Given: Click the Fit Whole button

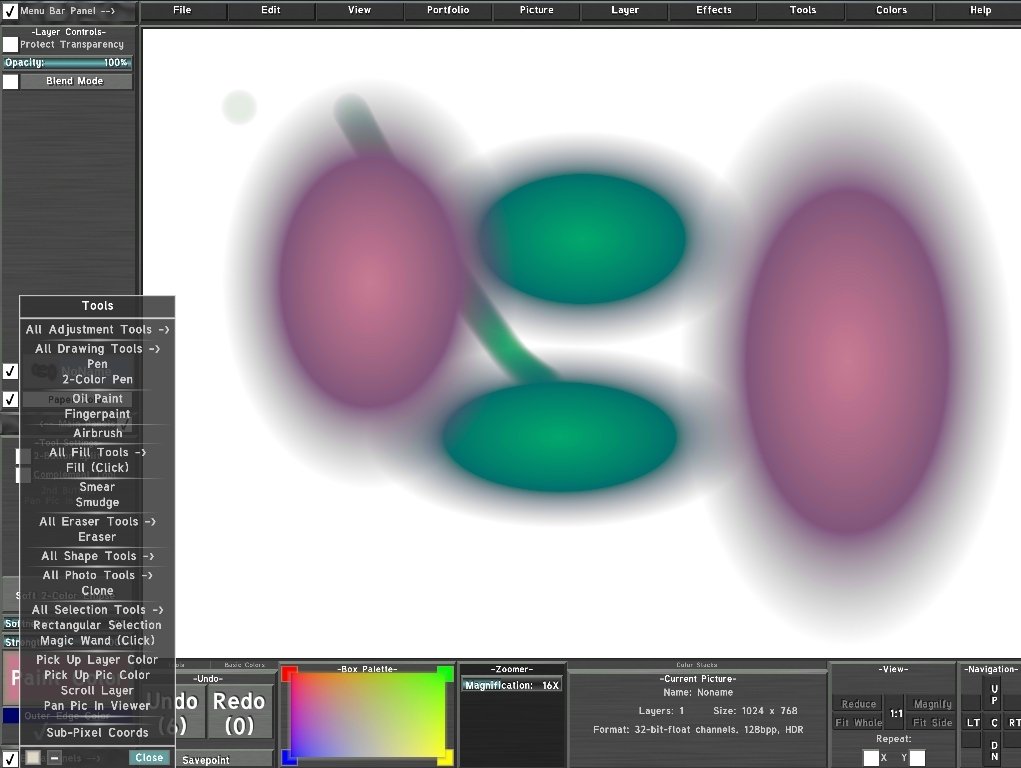Looking at the screenshot, I should [x=859, y=722].
